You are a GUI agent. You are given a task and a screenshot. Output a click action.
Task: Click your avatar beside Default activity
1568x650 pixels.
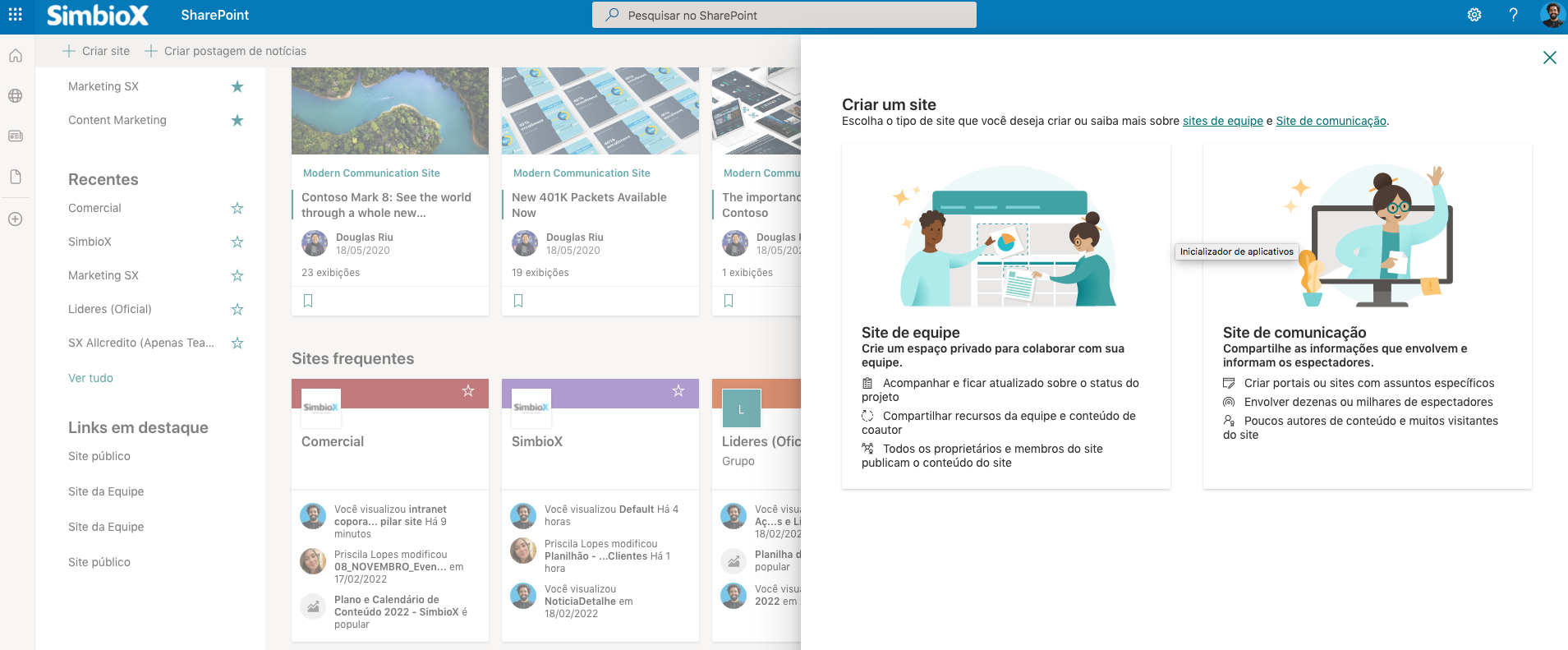pyautogui.click(x=523, y=516)
